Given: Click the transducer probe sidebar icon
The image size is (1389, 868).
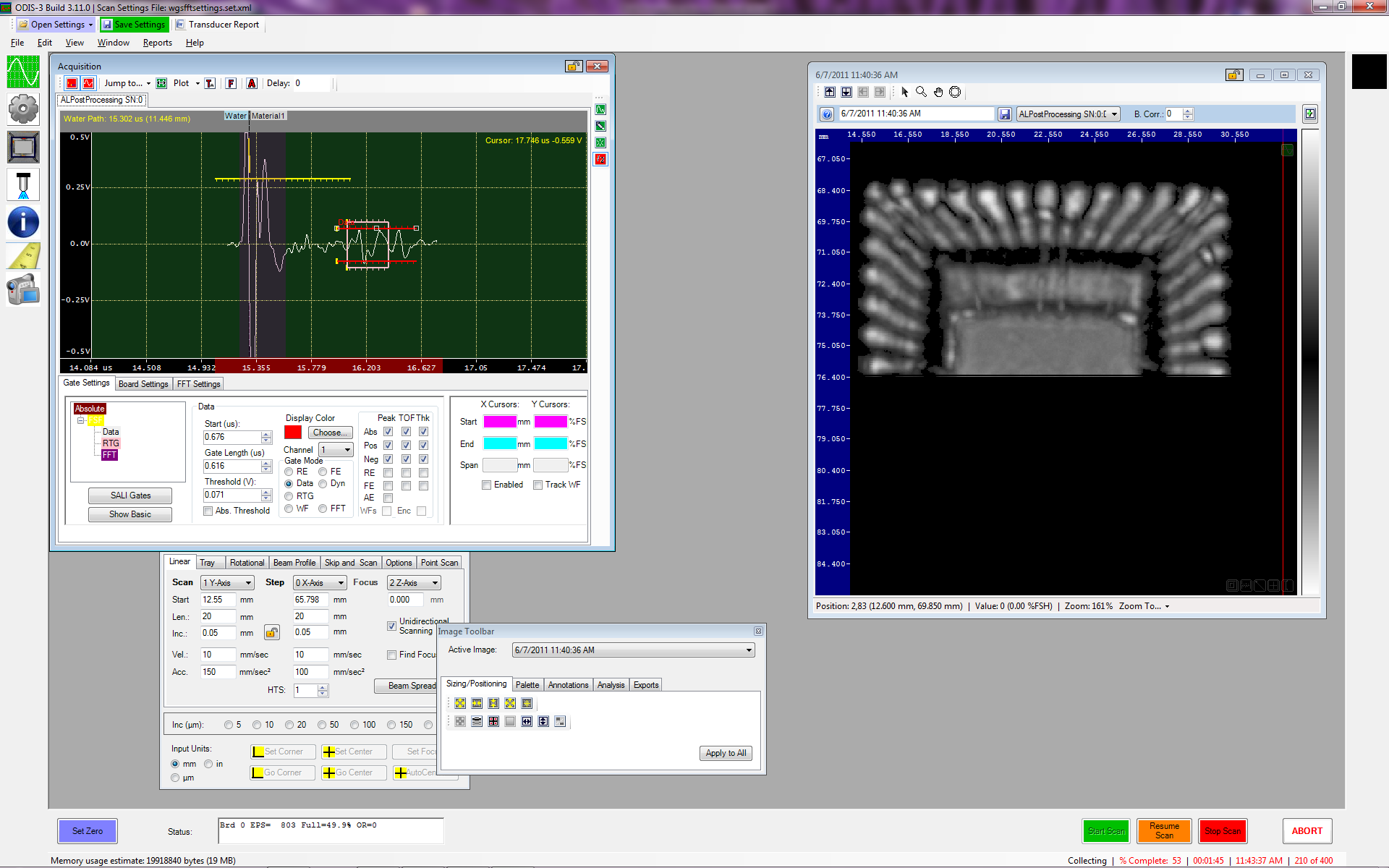Looking at the screenshot, I should coord(23,185).
